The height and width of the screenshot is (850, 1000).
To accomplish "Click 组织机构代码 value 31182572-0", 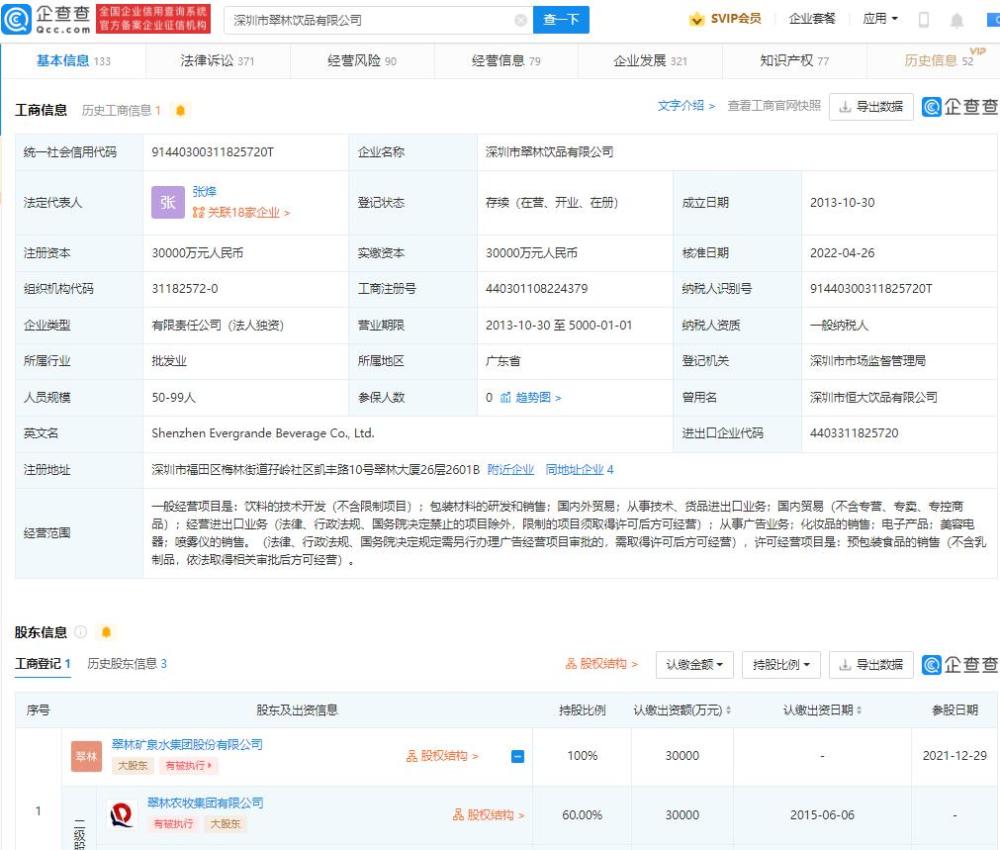I will coord(184,288).
